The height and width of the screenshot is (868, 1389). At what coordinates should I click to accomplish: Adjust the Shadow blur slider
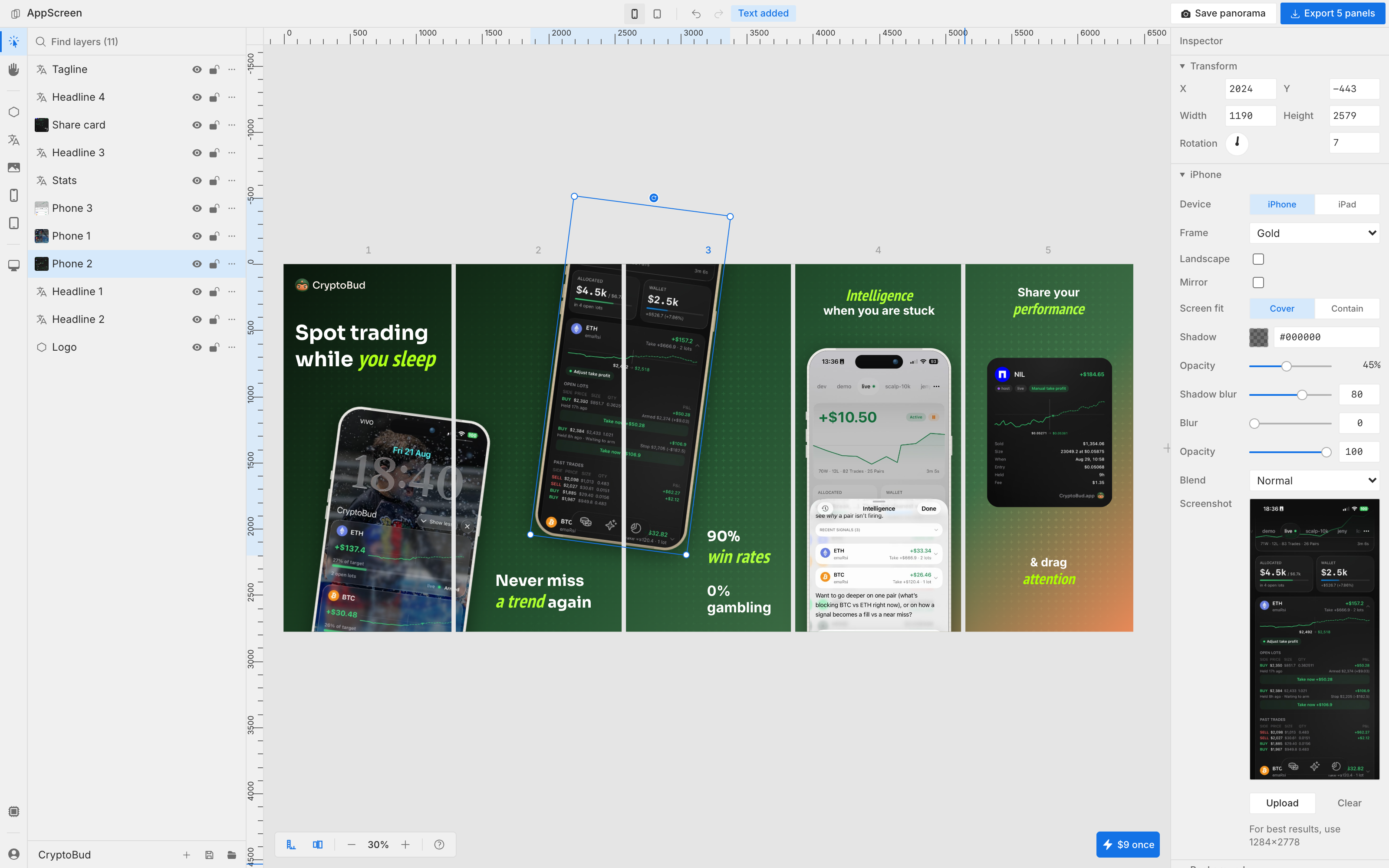[x=1290, y=395]
